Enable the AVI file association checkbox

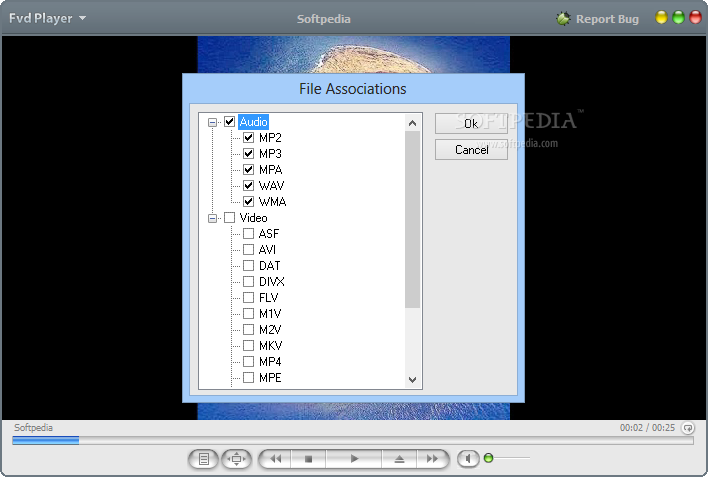pyautogui.click(x=248, y=249)
